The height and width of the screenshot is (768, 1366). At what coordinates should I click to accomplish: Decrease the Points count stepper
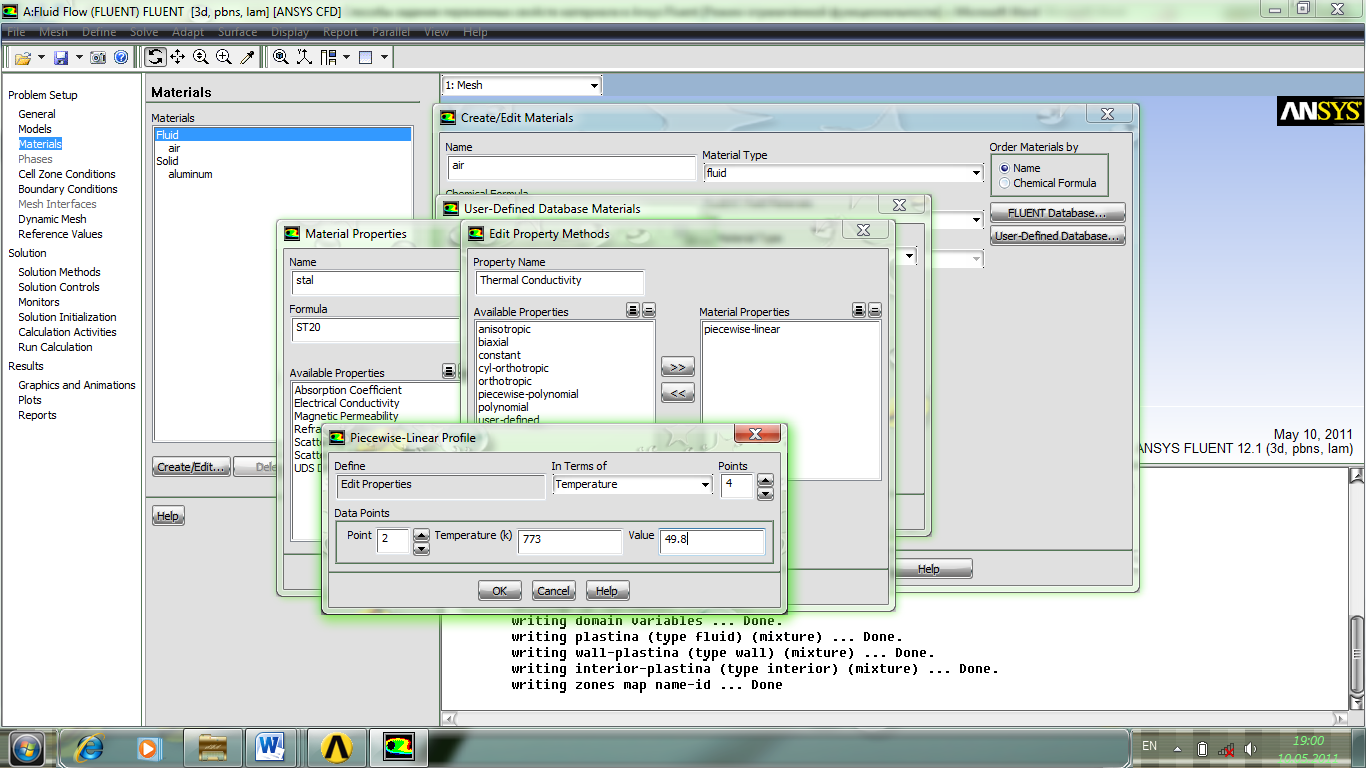(x=765, y=493)
